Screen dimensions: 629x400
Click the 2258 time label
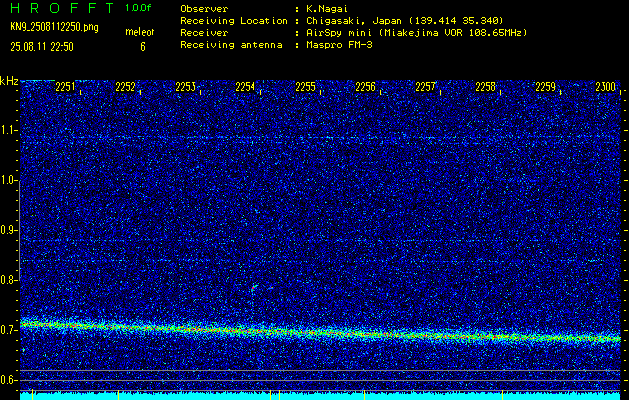(x=485, y=86)
